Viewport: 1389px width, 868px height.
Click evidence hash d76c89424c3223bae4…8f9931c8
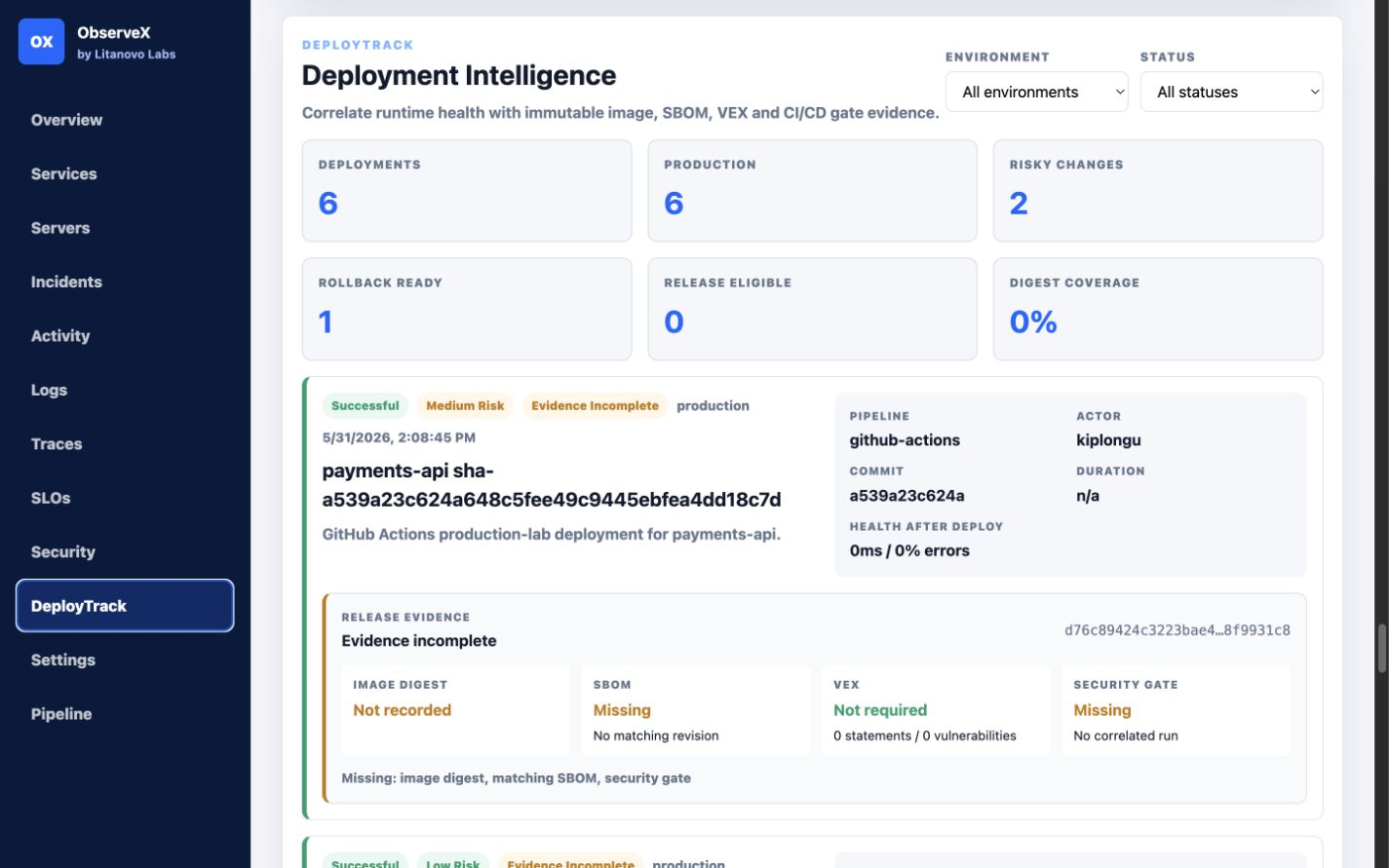(x=1177, y=630)
